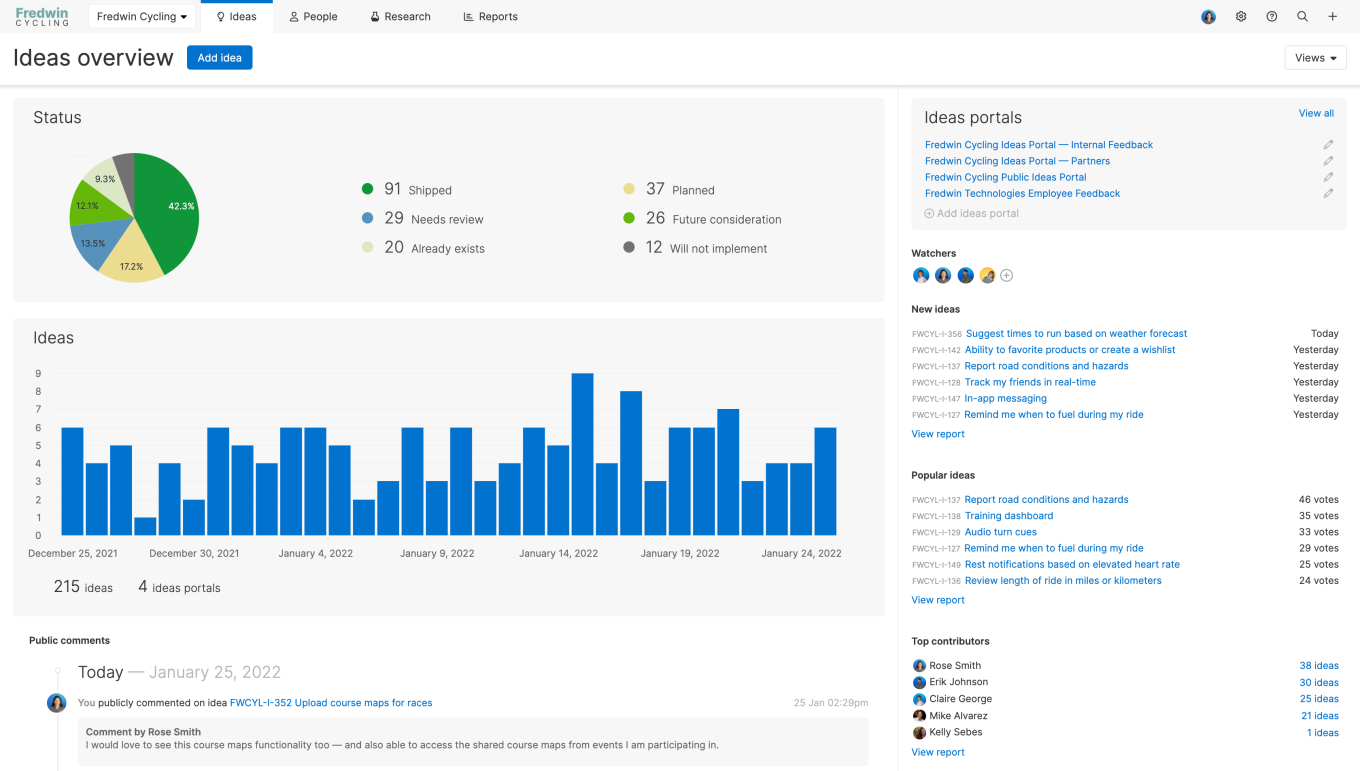Viewport: 1360px width, 771px height.
Task: Expand the Add idea options
Action: click(x=219, y=57)
